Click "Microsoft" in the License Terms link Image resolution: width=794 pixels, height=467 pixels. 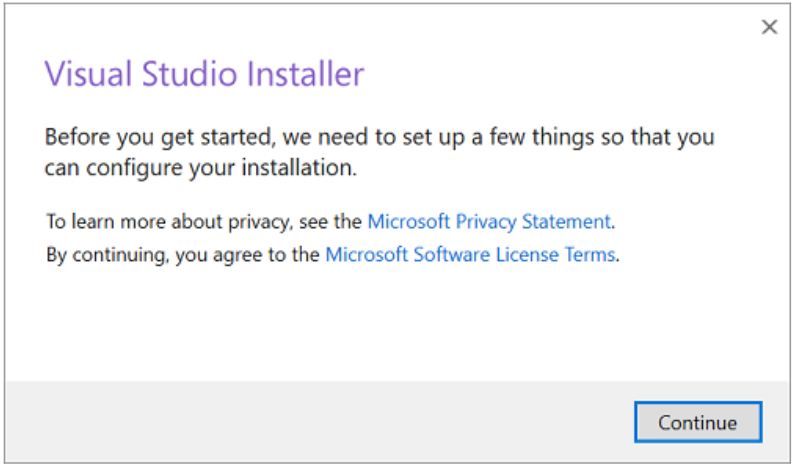pyautogui.click(x=364, y=254)
